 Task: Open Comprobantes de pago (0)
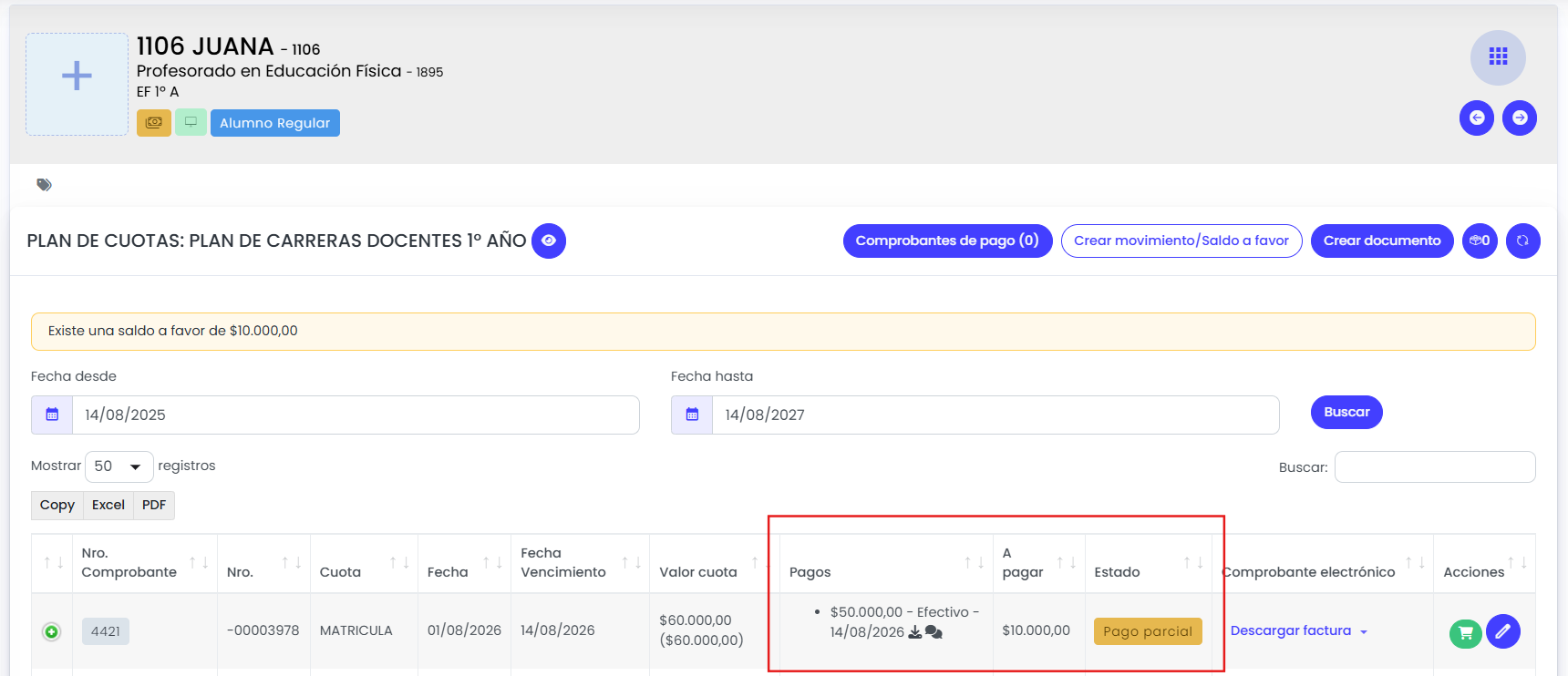947,241
